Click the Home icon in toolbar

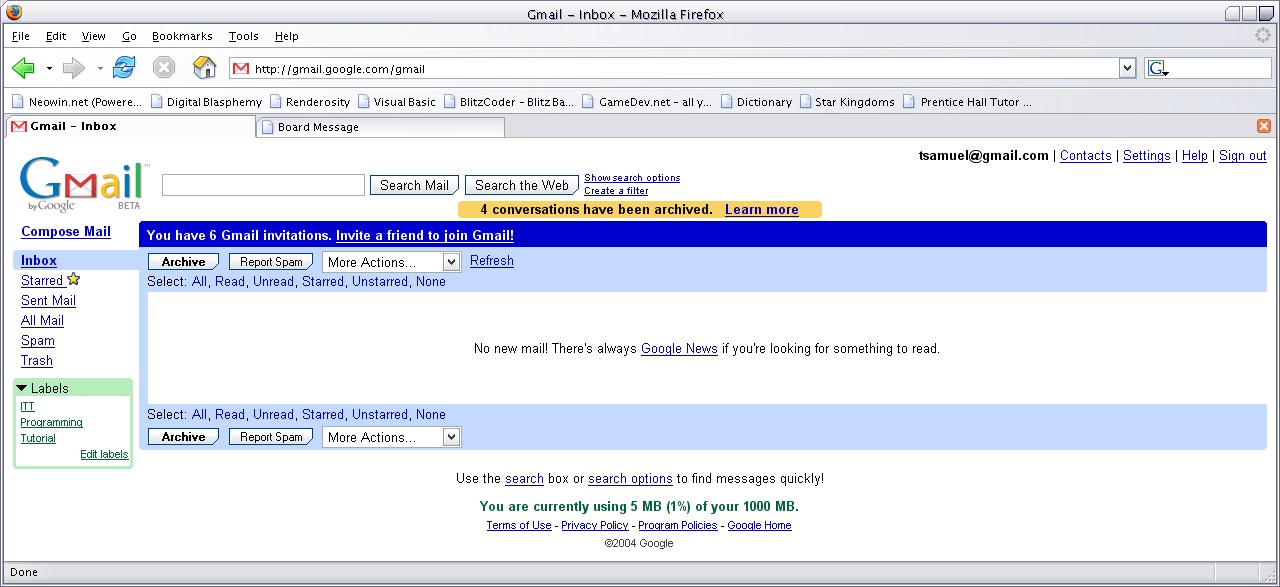(x=204, y=68)
